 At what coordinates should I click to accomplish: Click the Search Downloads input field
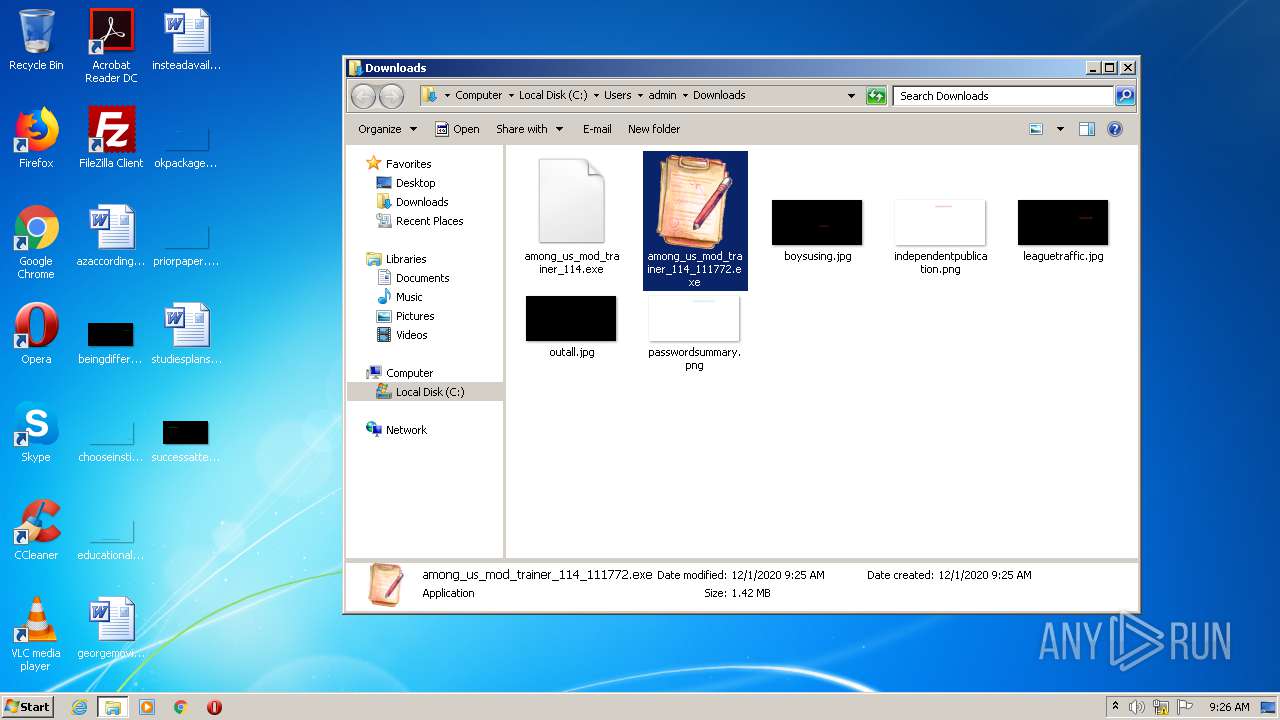tap(1003, 96)
